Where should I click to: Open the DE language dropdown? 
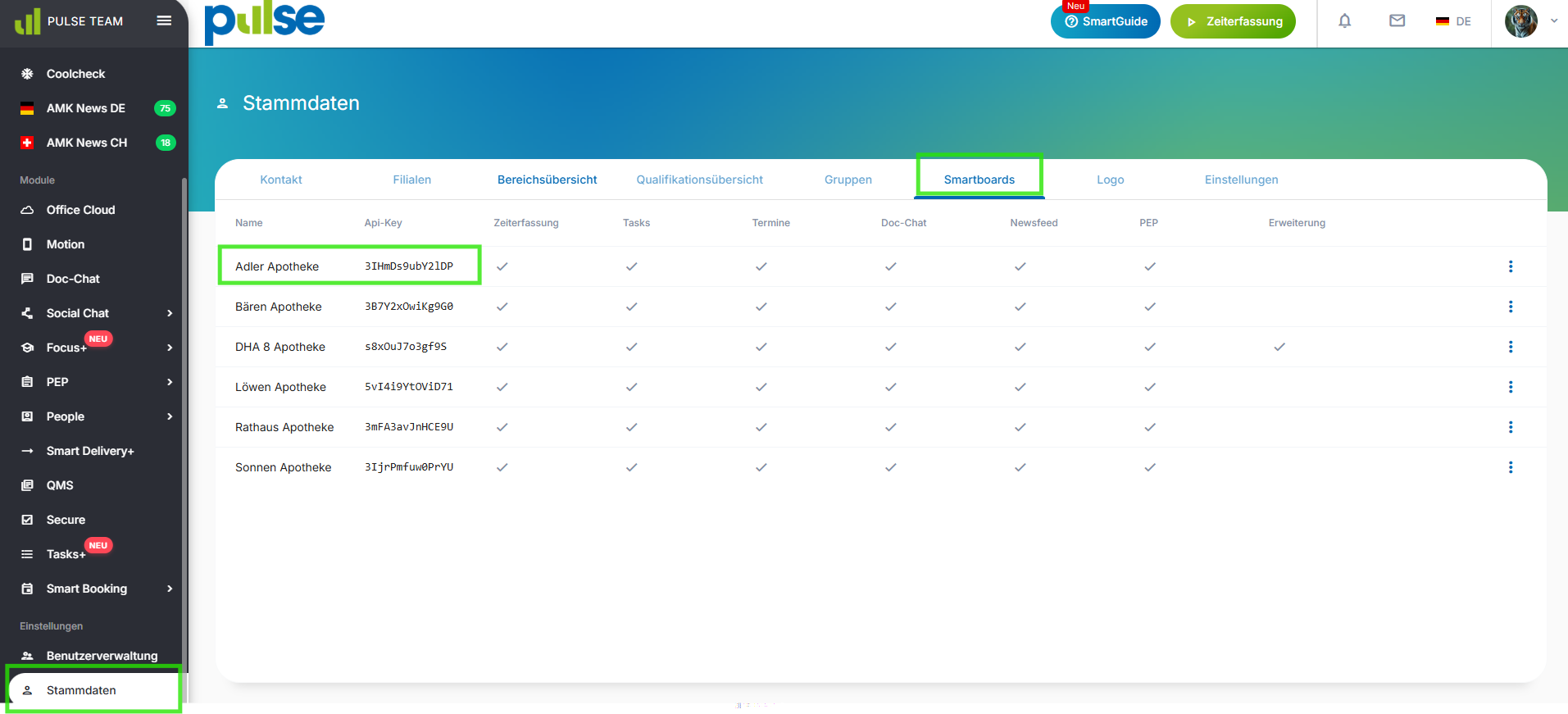[x=1453, y=21]
